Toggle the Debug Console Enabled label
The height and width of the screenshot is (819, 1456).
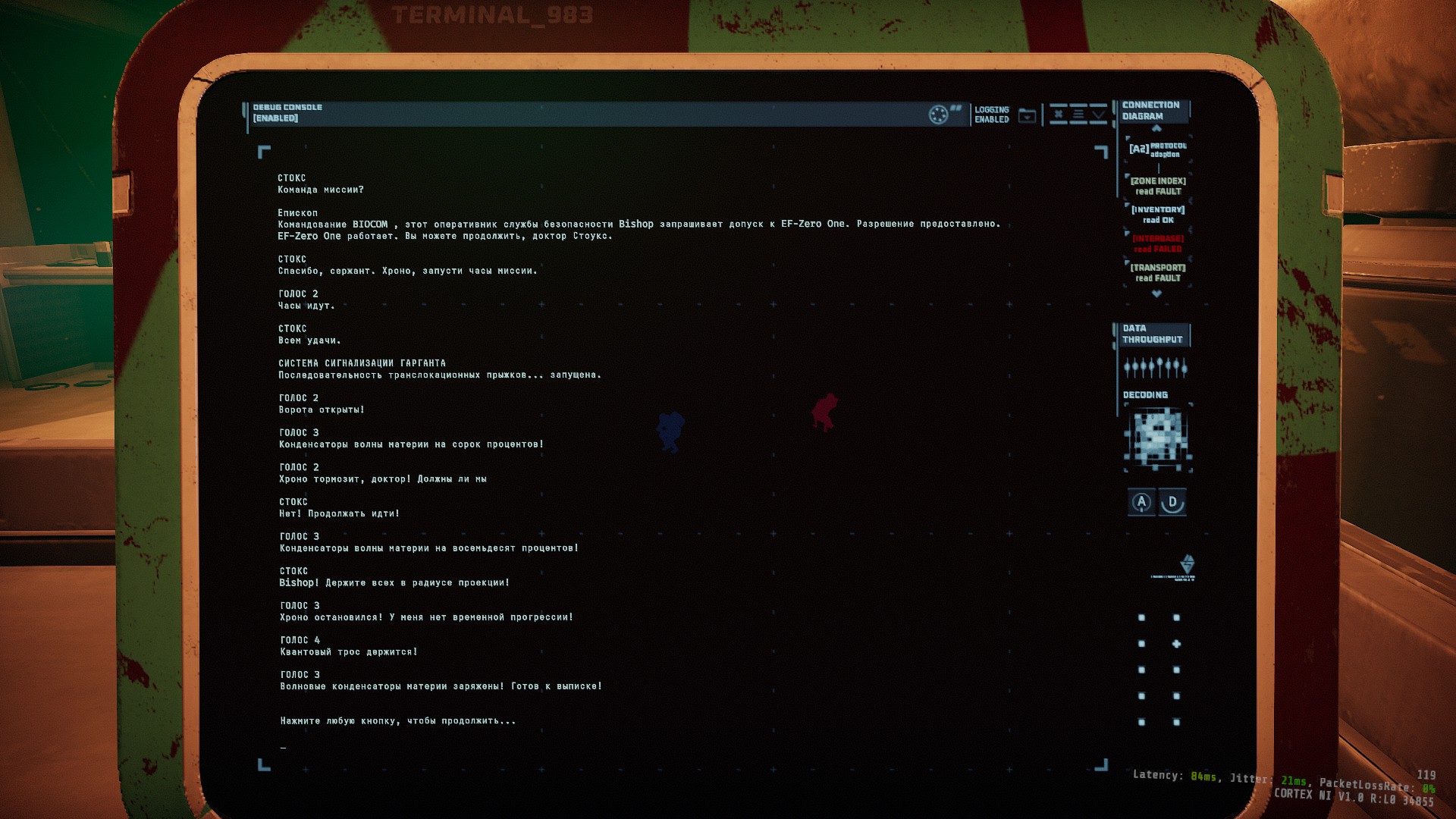(287, 113)
